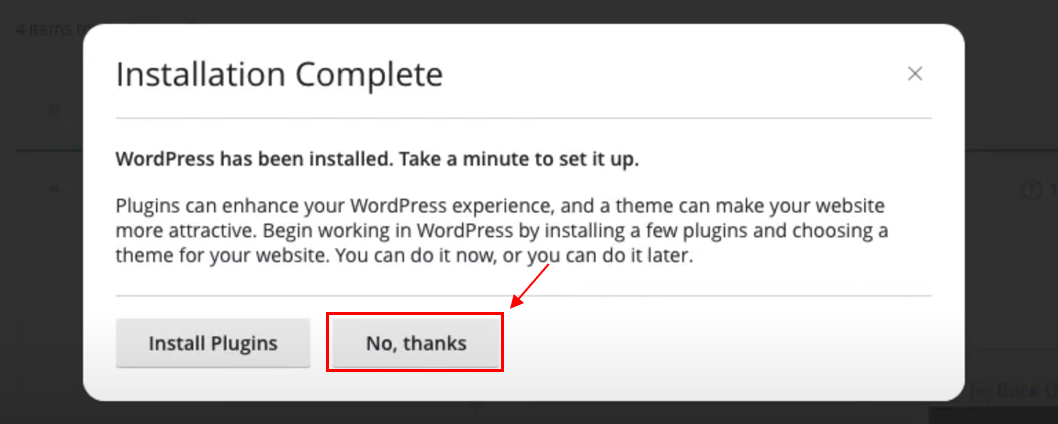Screen dimensions: 1058x424
Task: Collapse the dimmed row chevron behind dialog
Action: pos(54,189)
